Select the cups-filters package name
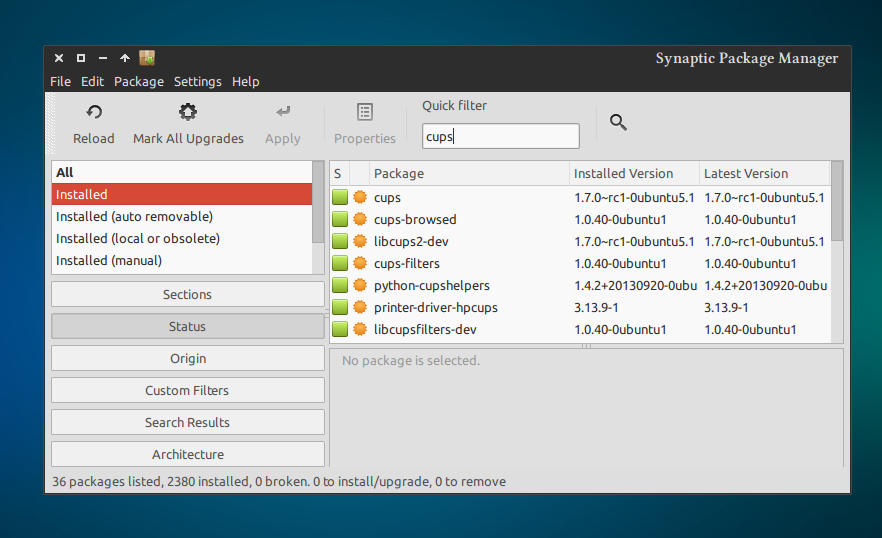This screenshot has height=538, width=882. tap(407, 263)
